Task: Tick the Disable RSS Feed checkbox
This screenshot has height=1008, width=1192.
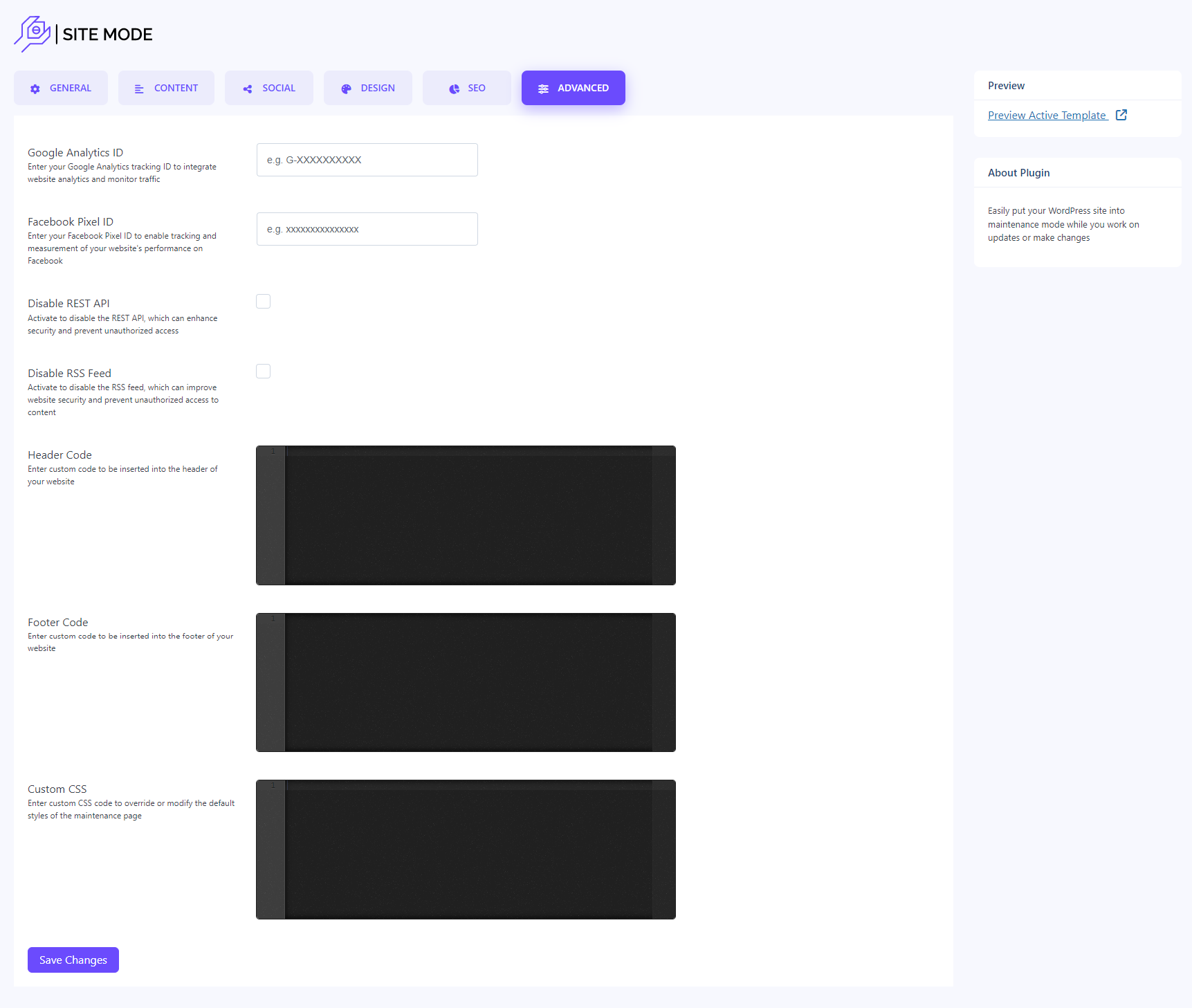Action: 264,372
